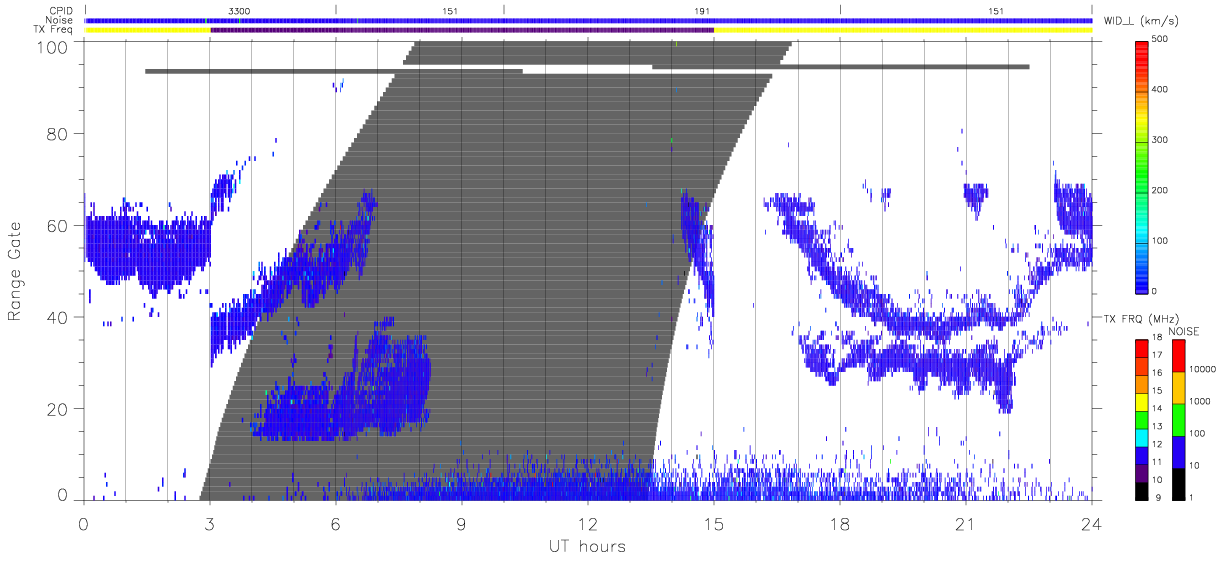Viewport: 1228px width, 567px height.
Task: Click x-axis tick label '12'
Action: [x=588, y=524]
